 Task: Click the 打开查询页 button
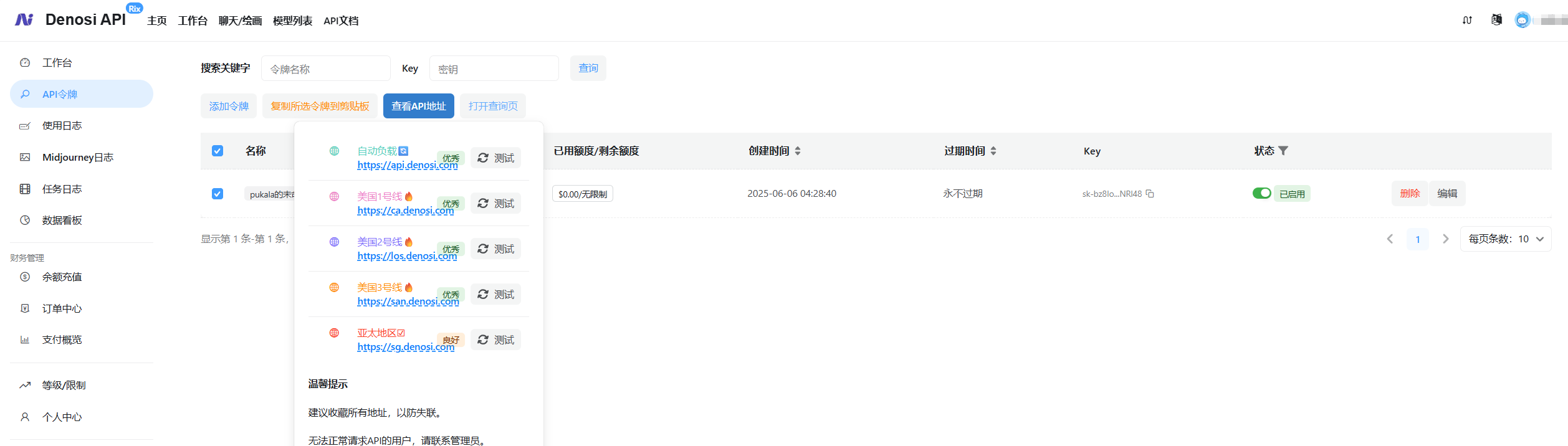tap(493, 106)
